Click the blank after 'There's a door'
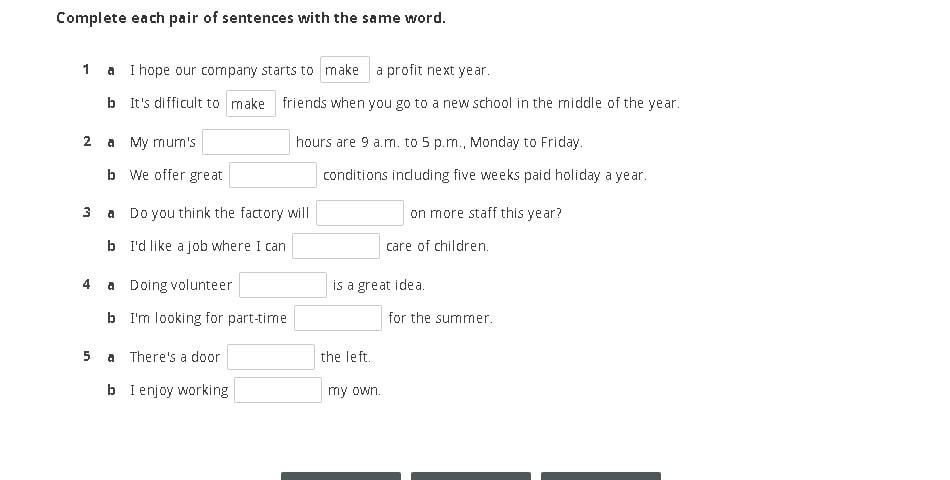 coord(270,357)
